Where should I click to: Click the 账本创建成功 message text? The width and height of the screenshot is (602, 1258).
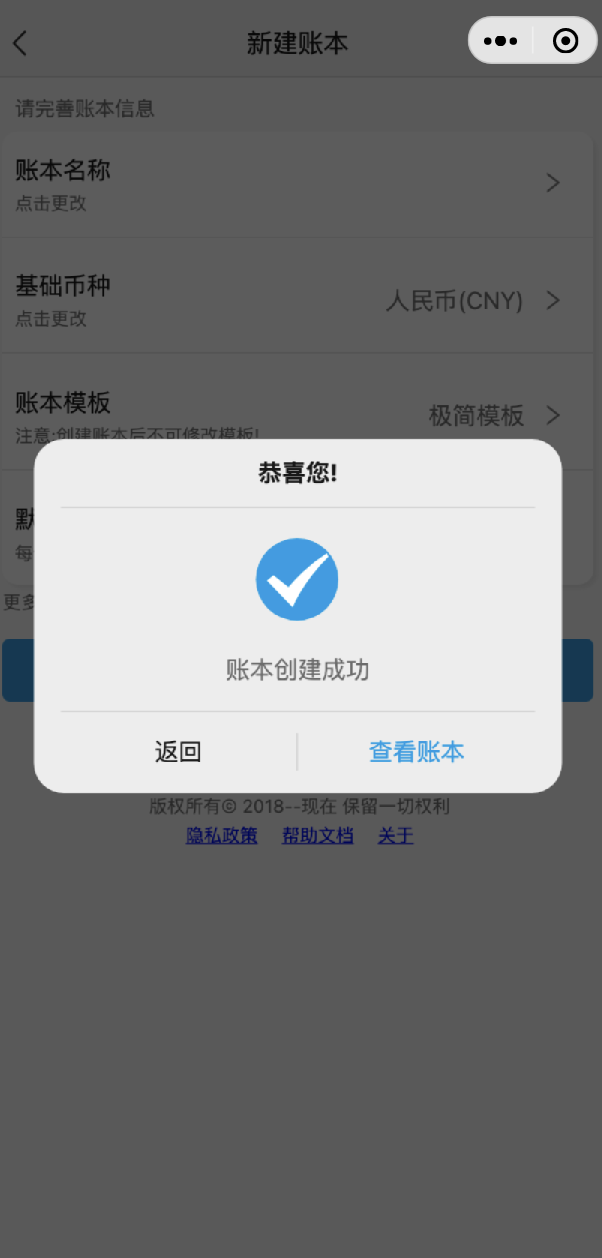pos(298,670)
